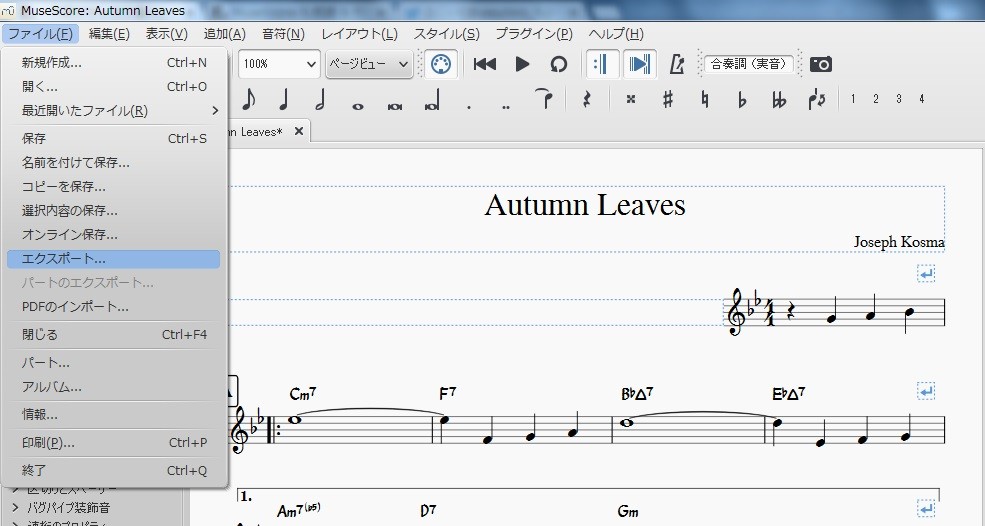Select voice 4
The image size is (985, 526).
(922, 99)
